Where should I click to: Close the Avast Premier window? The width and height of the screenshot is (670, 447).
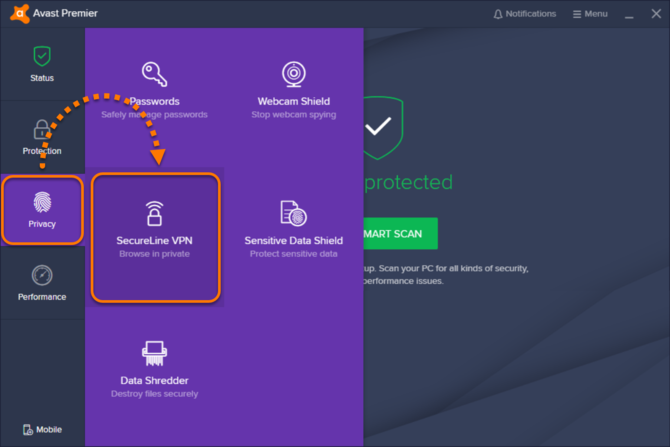(654, 14)
